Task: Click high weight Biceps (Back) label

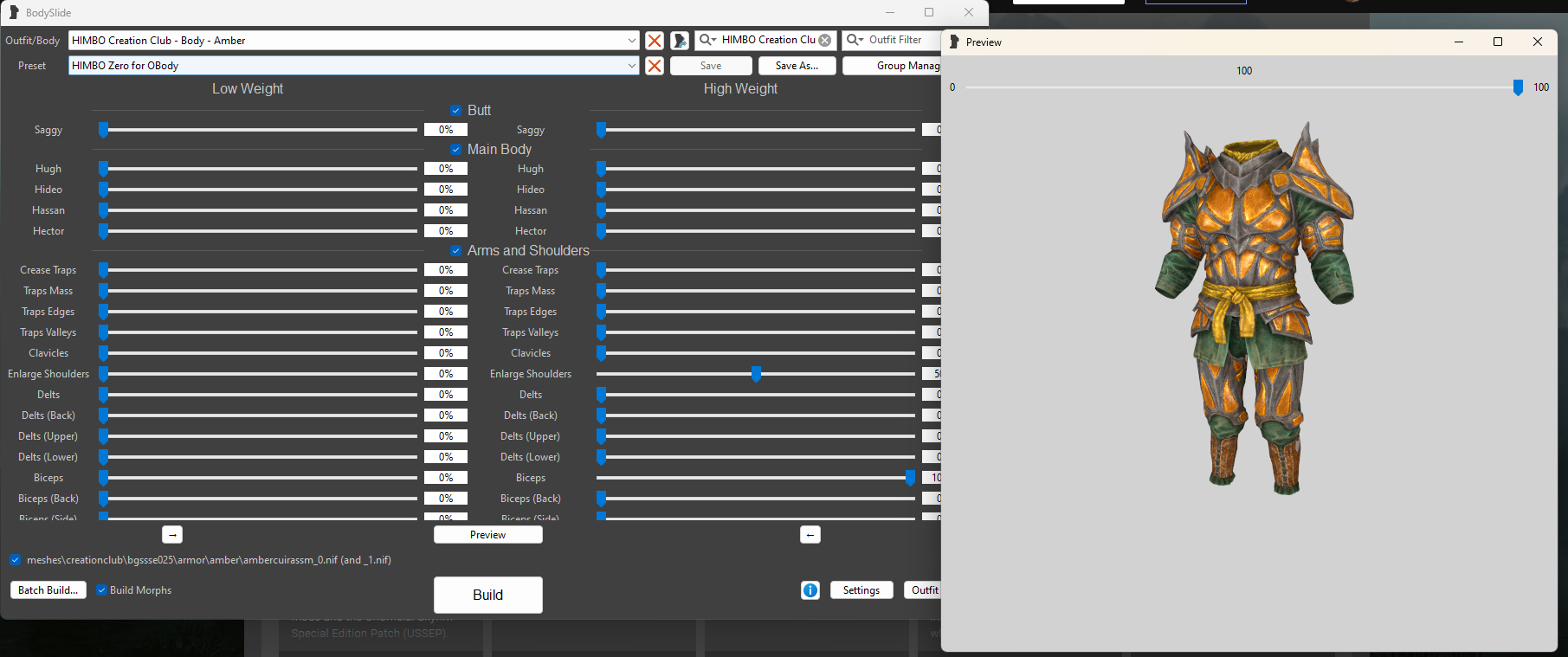Action: (x=531, y=499)
